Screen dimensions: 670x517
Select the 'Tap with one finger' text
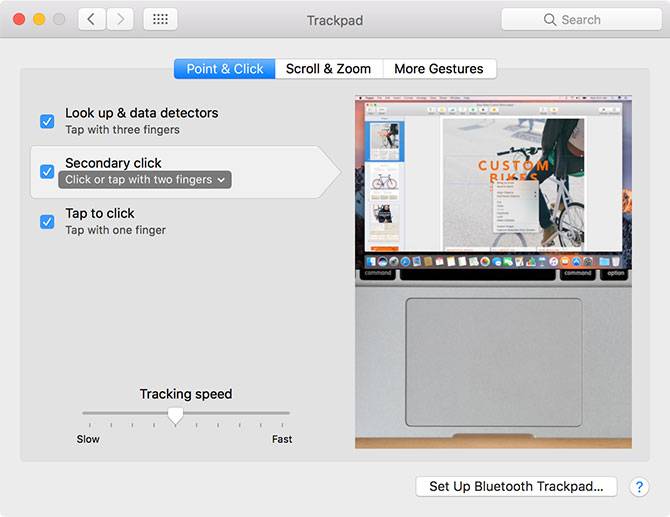(x=115, y=230)
